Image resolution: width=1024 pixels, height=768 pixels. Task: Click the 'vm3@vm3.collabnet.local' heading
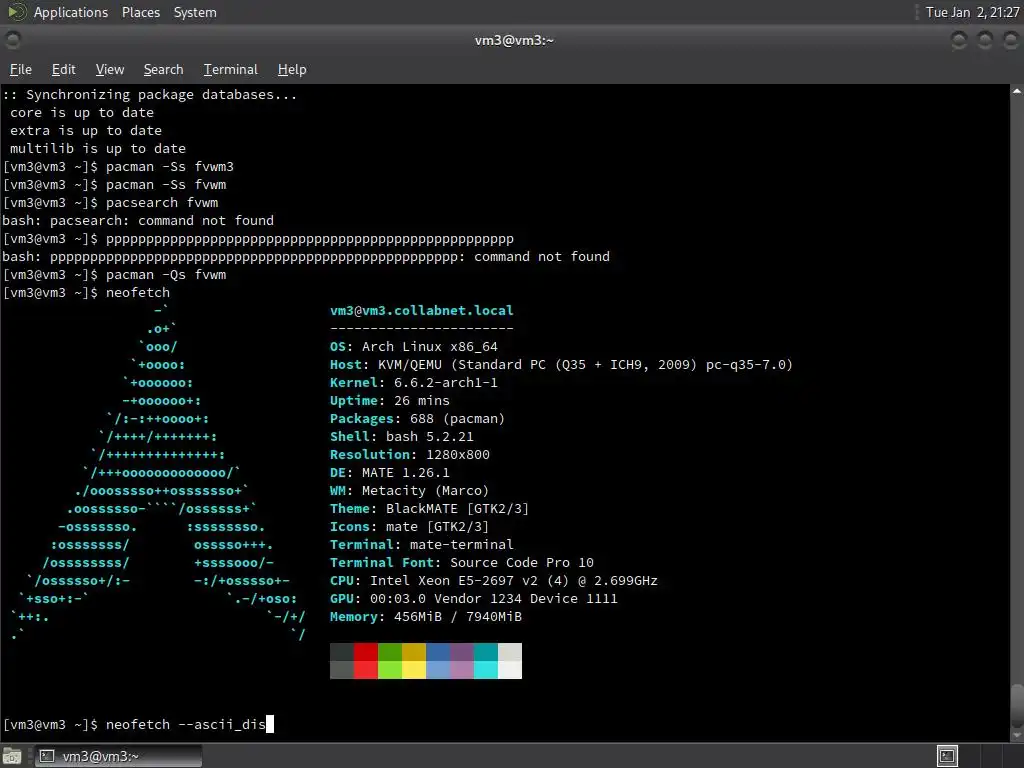click(x=421, y=310)
